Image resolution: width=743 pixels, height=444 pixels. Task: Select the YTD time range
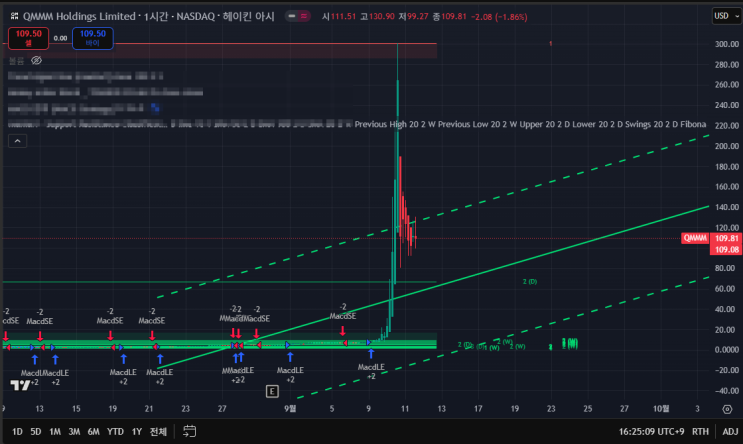pos(115,432)
